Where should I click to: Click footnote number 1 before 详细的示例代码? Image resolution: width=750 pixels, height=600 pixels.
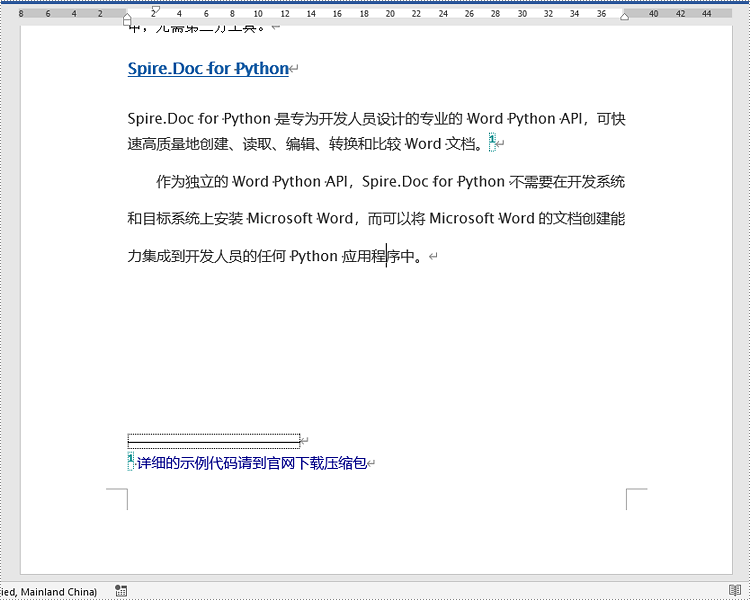tap(131, 462)
